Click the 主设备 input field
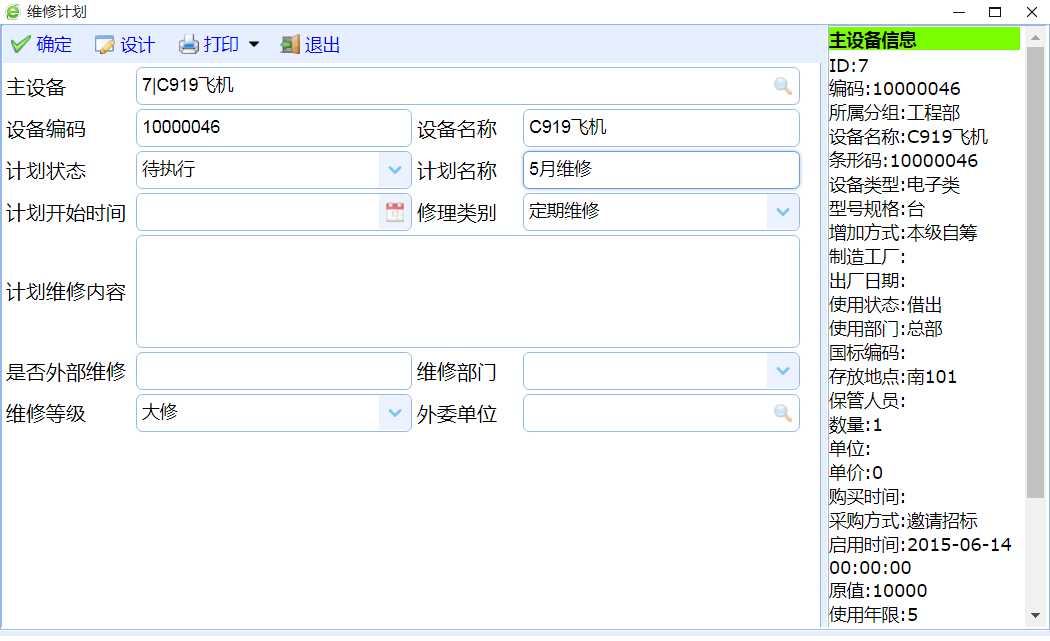1050x641 pixels. click(467, 86)
